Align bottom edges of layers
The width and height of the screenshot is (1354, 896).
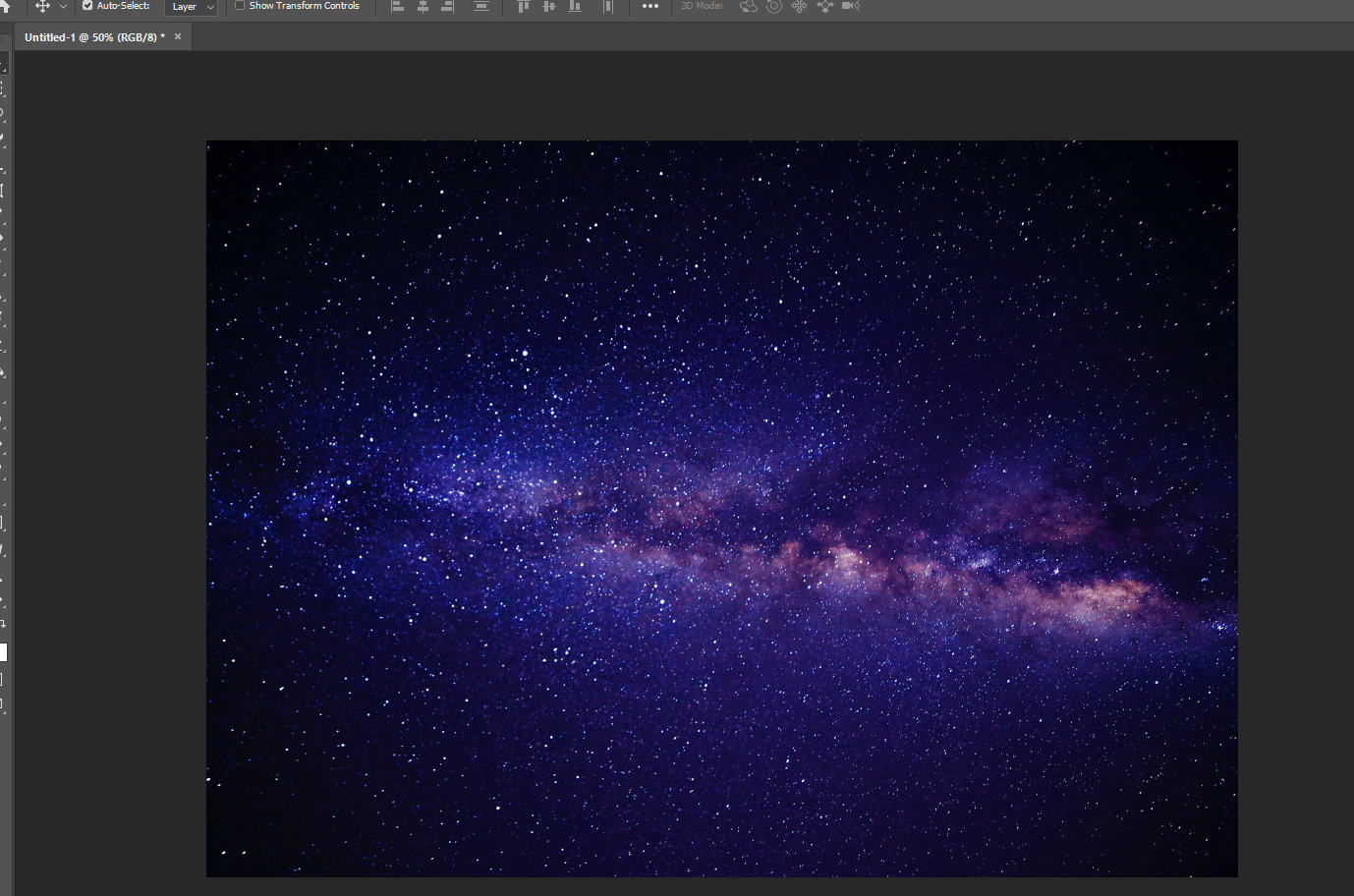(x=575, y=7)
